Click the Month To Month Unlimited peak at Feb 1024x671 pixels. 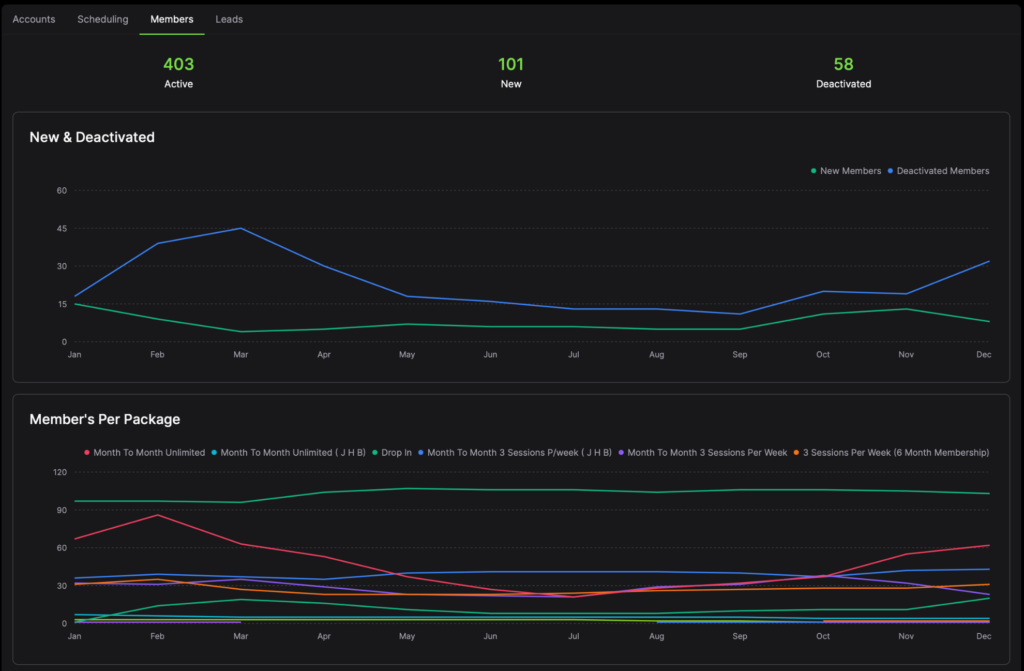point(158,515)
